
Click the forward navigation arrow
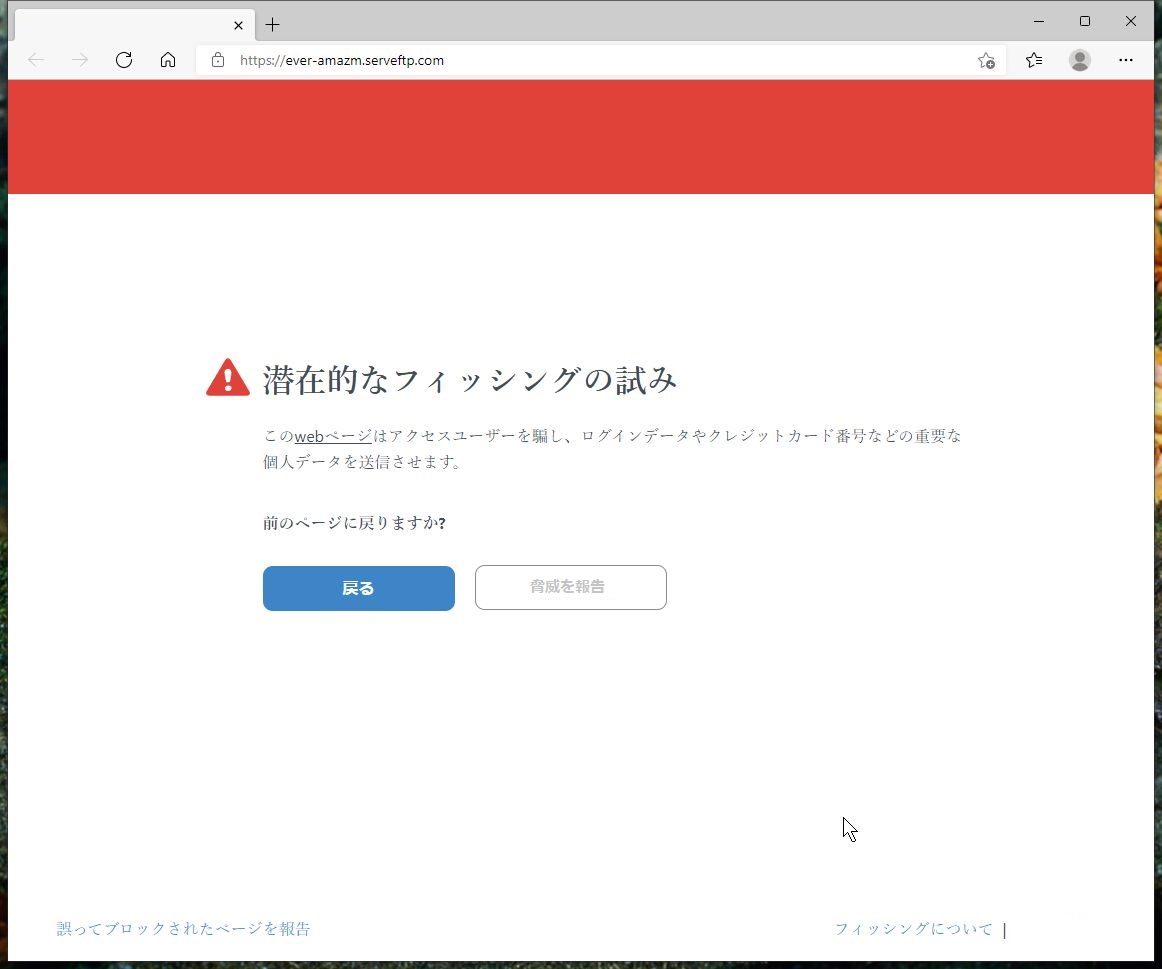pyautogui.click(x=80, y=60)
